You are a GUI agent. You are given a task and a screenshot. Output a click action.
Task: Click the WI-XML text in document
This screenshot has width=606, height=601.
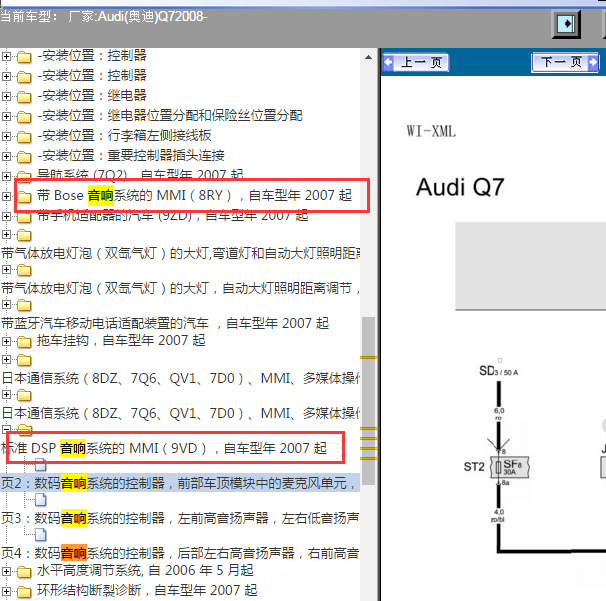coord(431,131)
